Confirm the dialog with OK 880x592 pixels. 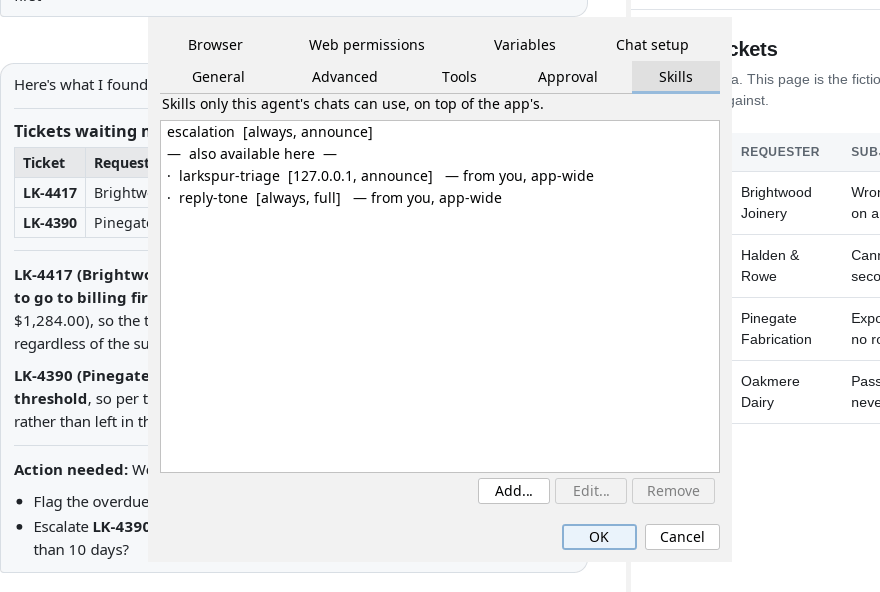click(599, 537)
